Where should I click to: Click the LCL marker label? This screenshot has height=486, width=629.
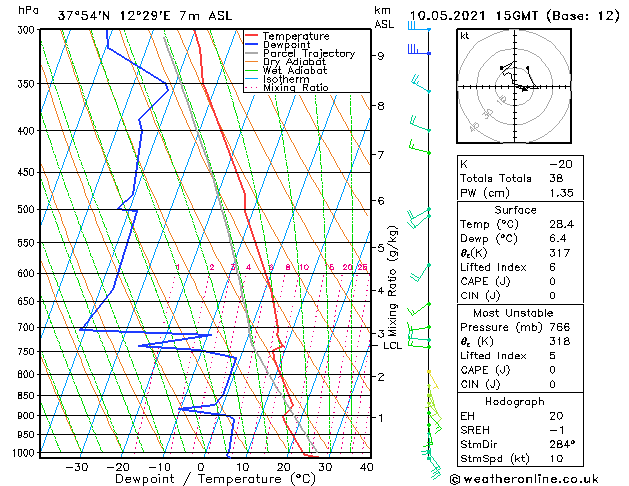tap(392, 346)
